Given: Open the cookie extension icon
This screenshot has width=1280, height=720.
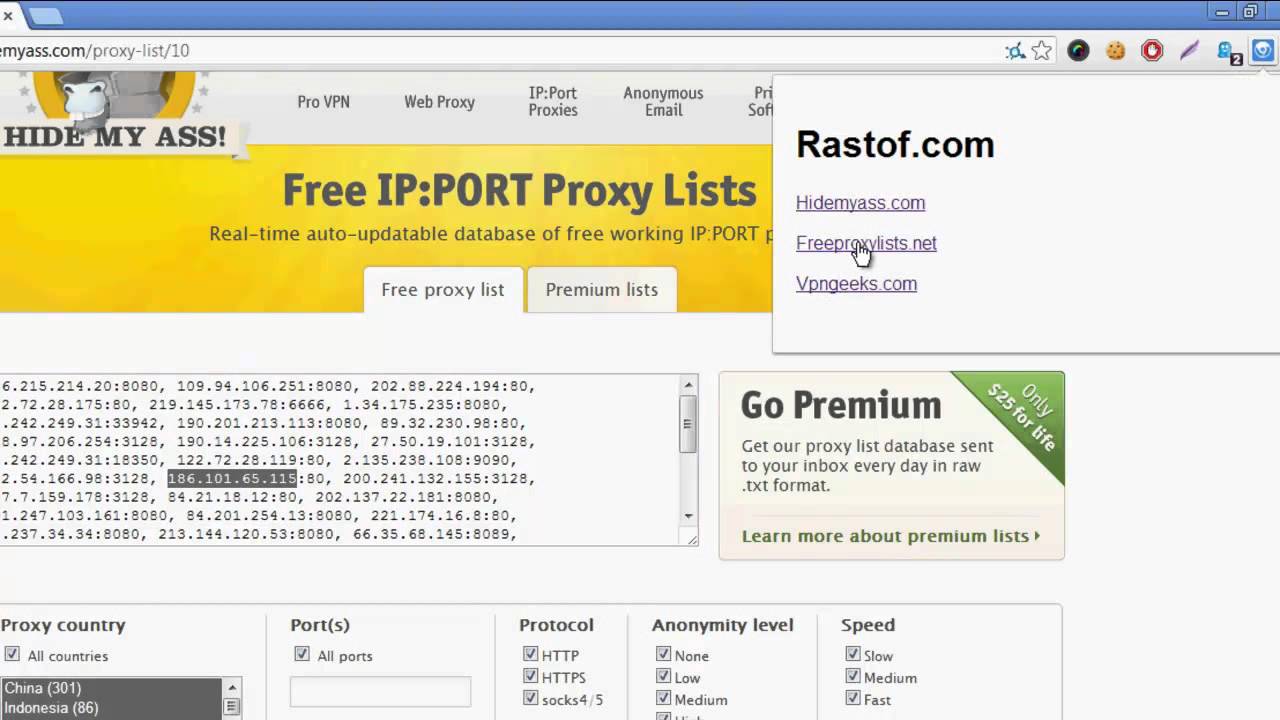Looking at the screenshot, I should 1116,51.
